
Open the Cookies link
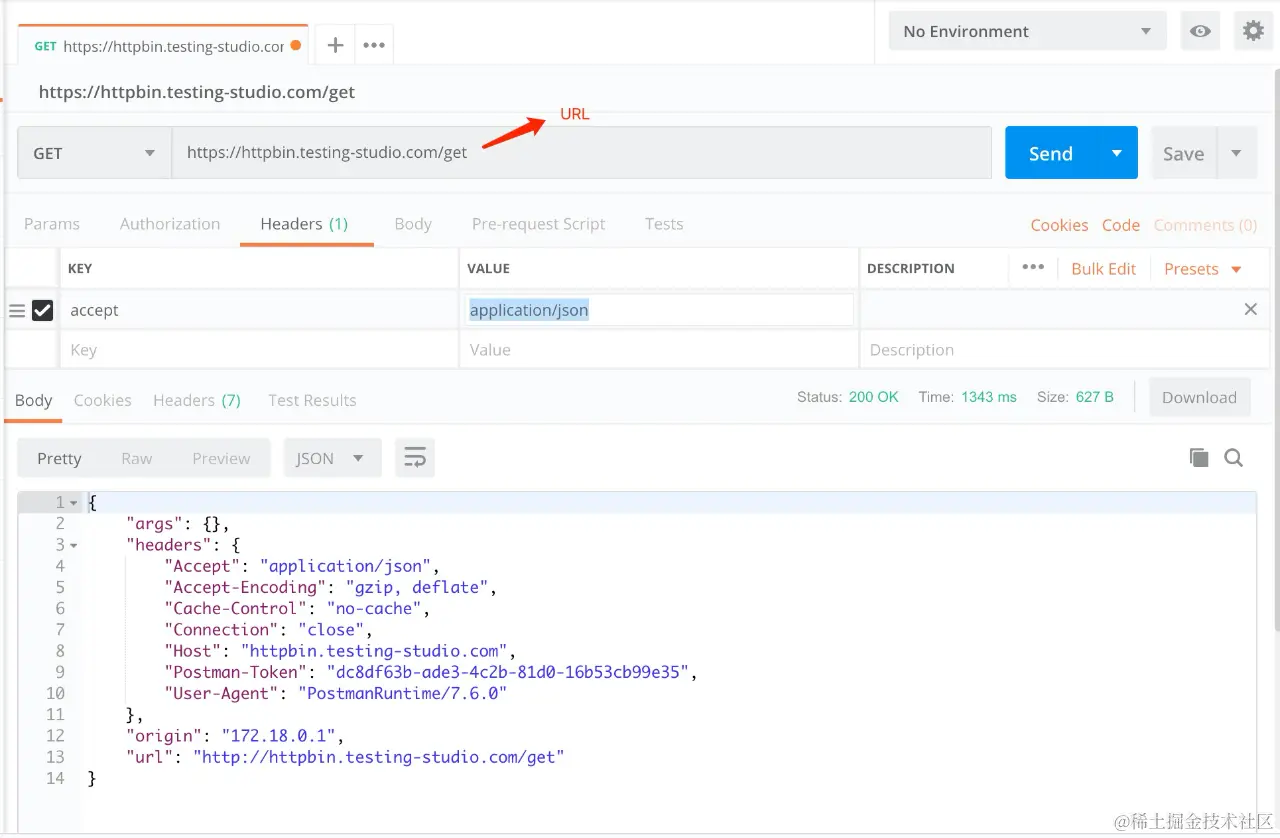[x=1059, y=225]
